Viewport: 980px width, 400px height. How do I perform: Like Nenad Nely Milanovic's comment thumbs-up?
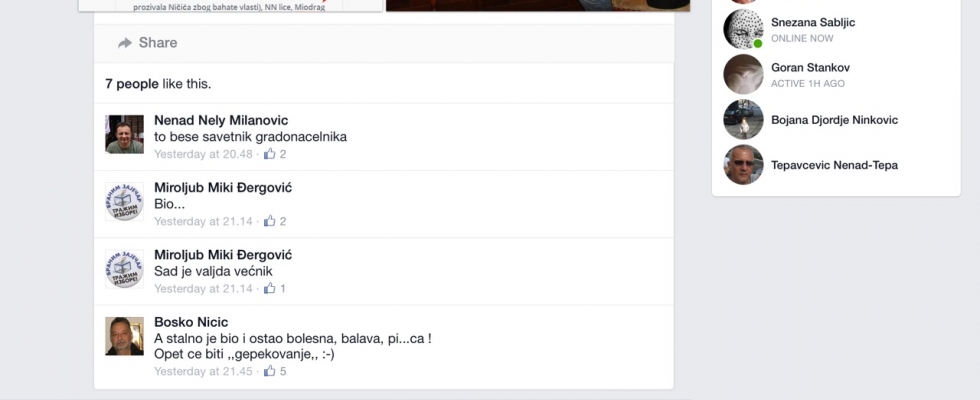coord(269,154)
